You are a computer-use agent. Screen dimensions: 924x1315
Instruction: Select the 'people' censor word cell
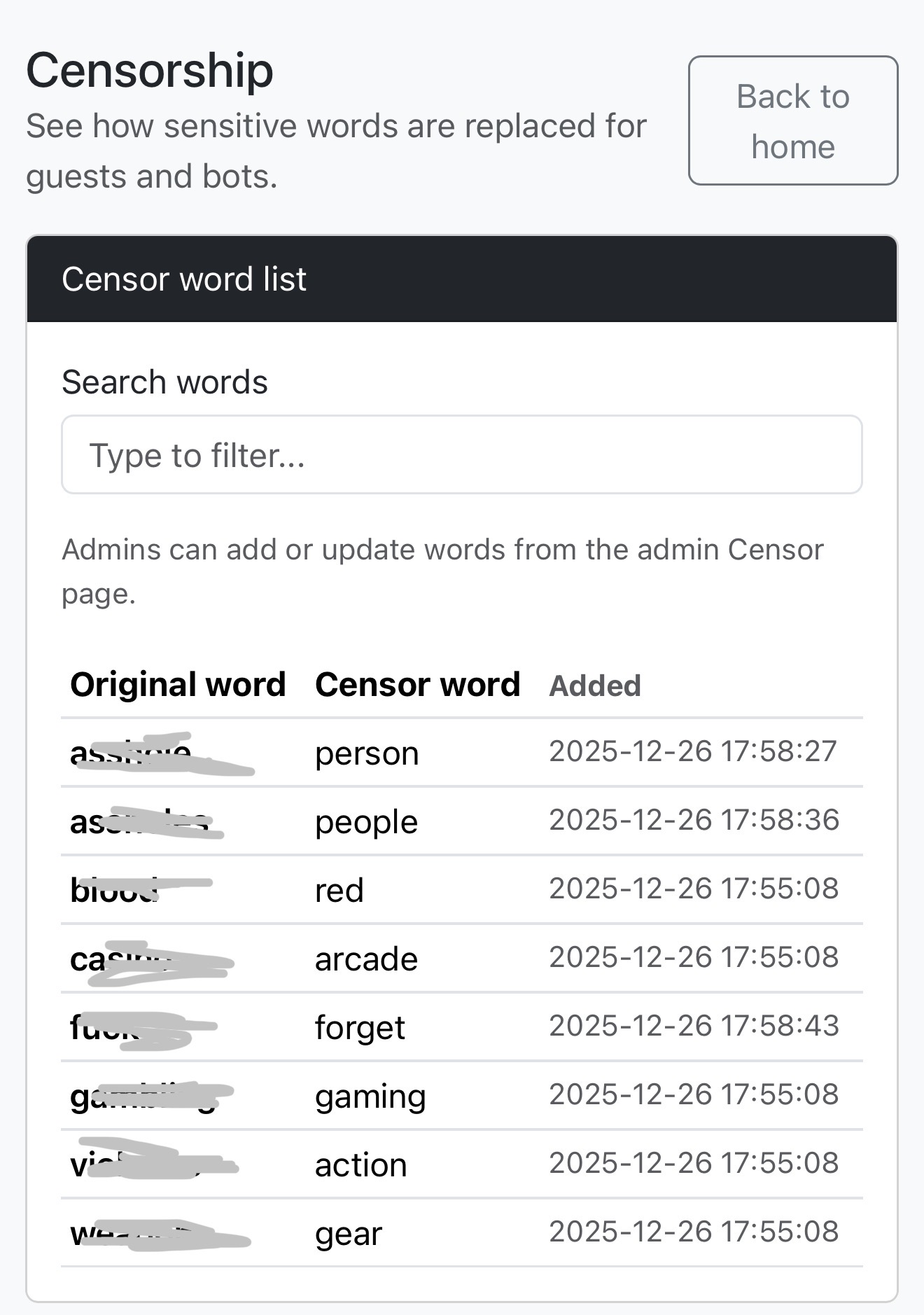click(366, 822)
